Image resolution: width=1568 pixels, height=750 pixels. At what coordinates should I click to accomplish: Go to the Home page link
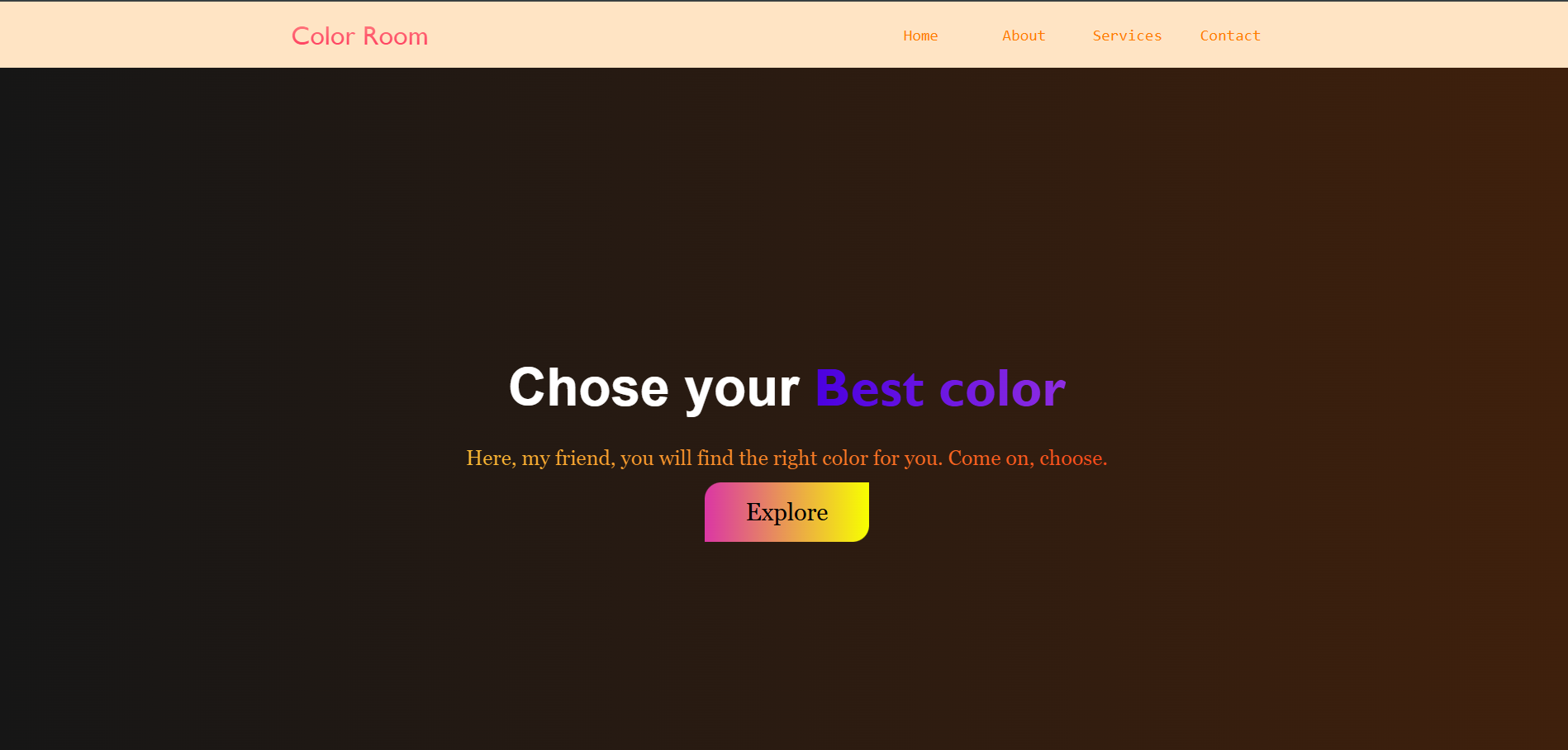tap(920, 36)
